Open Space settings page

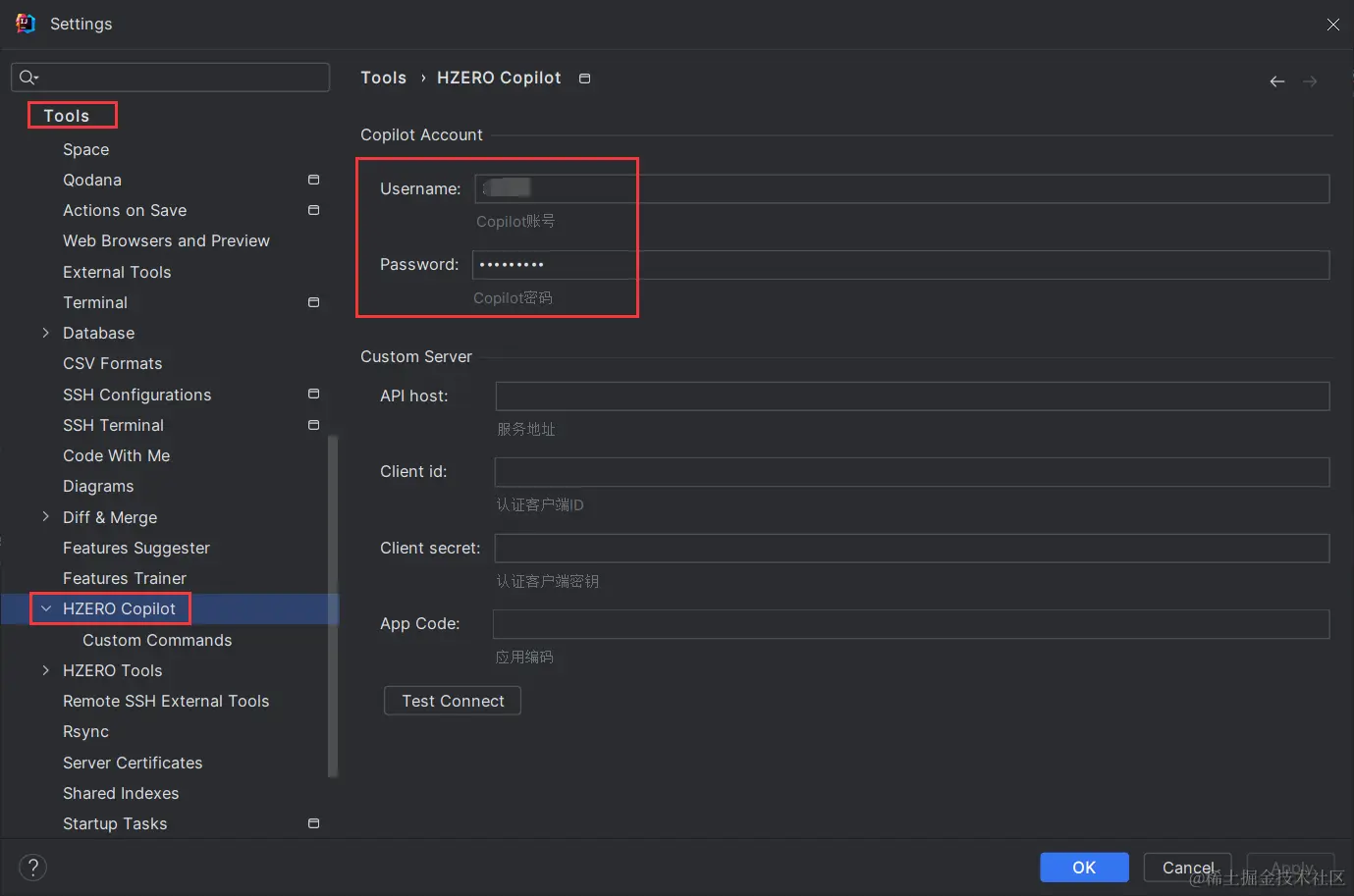86,149
